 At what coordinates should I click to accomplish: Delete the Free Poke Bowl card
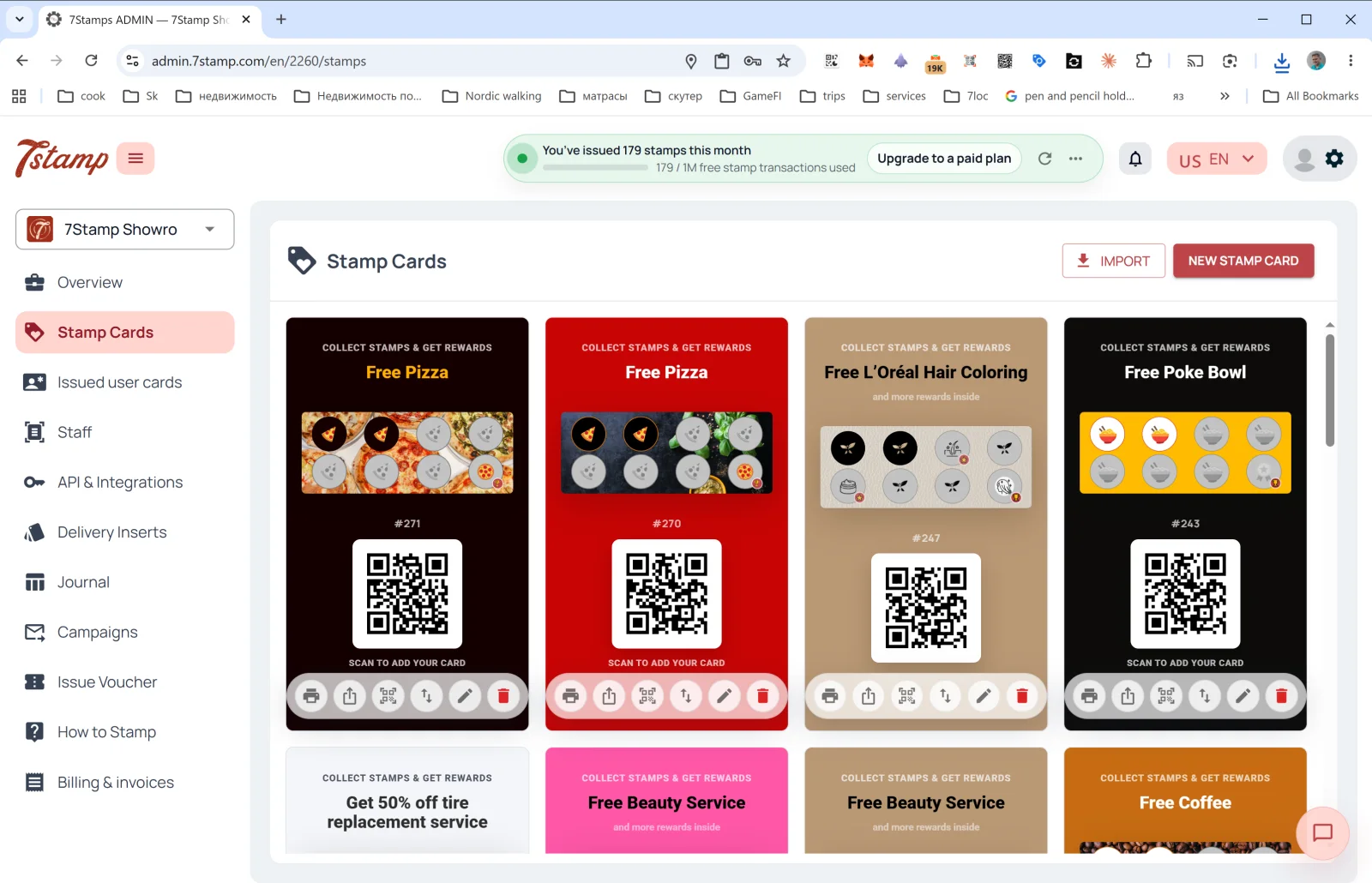point(1281,696)
